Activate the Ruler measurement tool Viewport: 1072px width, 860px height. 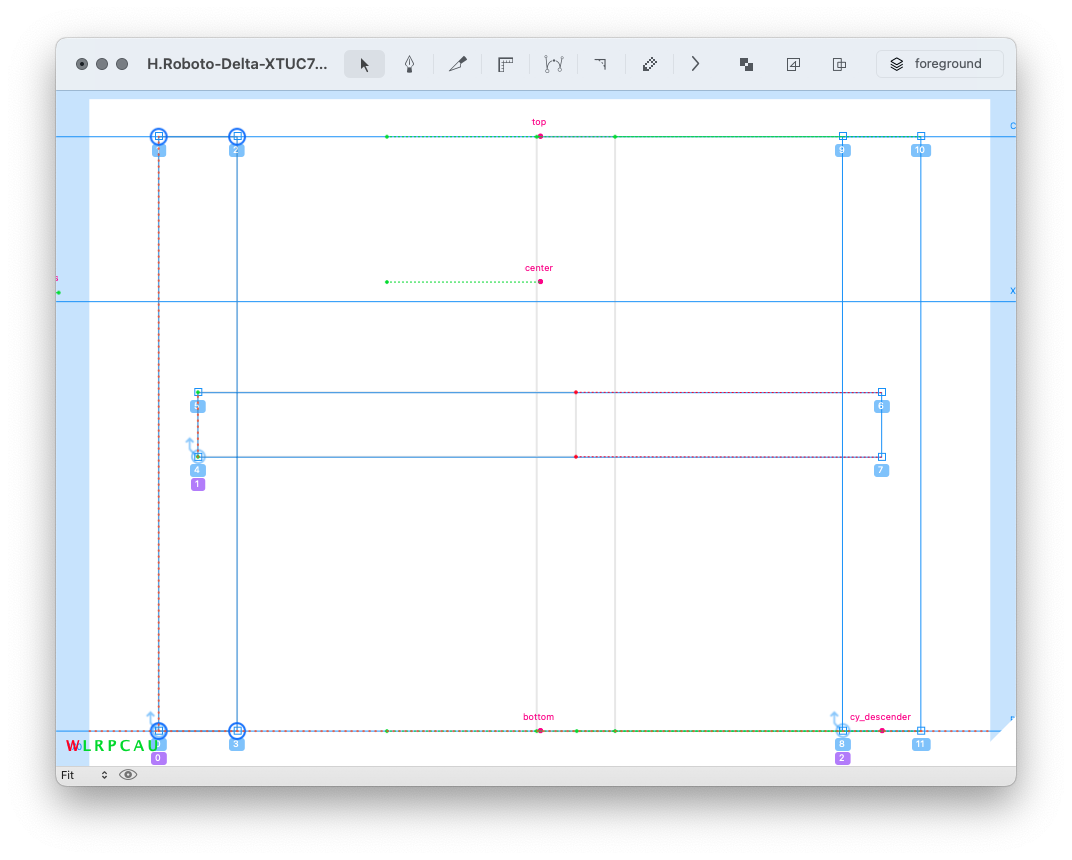[506, 64]
